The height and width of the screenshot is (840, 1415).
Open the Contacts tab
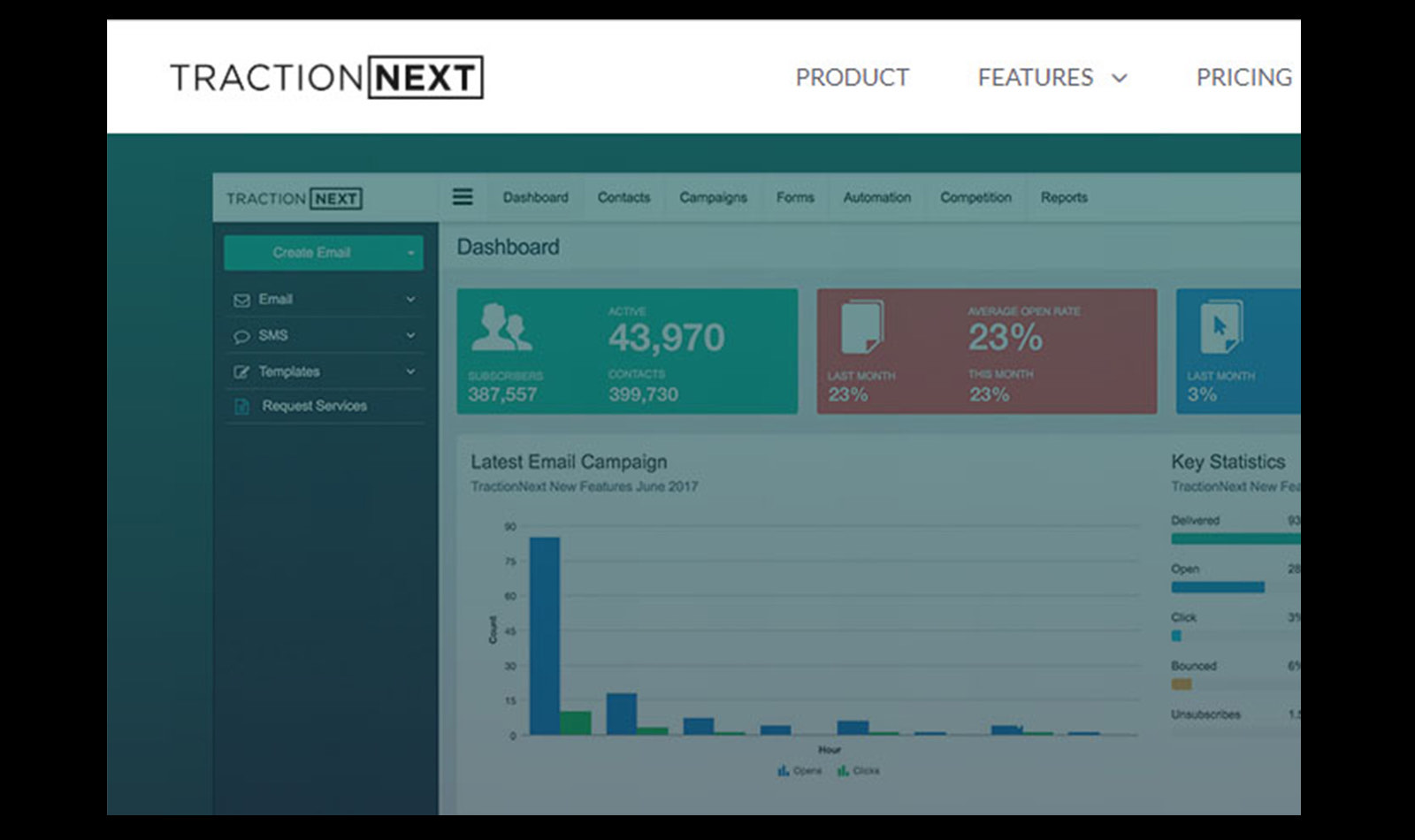623,197
